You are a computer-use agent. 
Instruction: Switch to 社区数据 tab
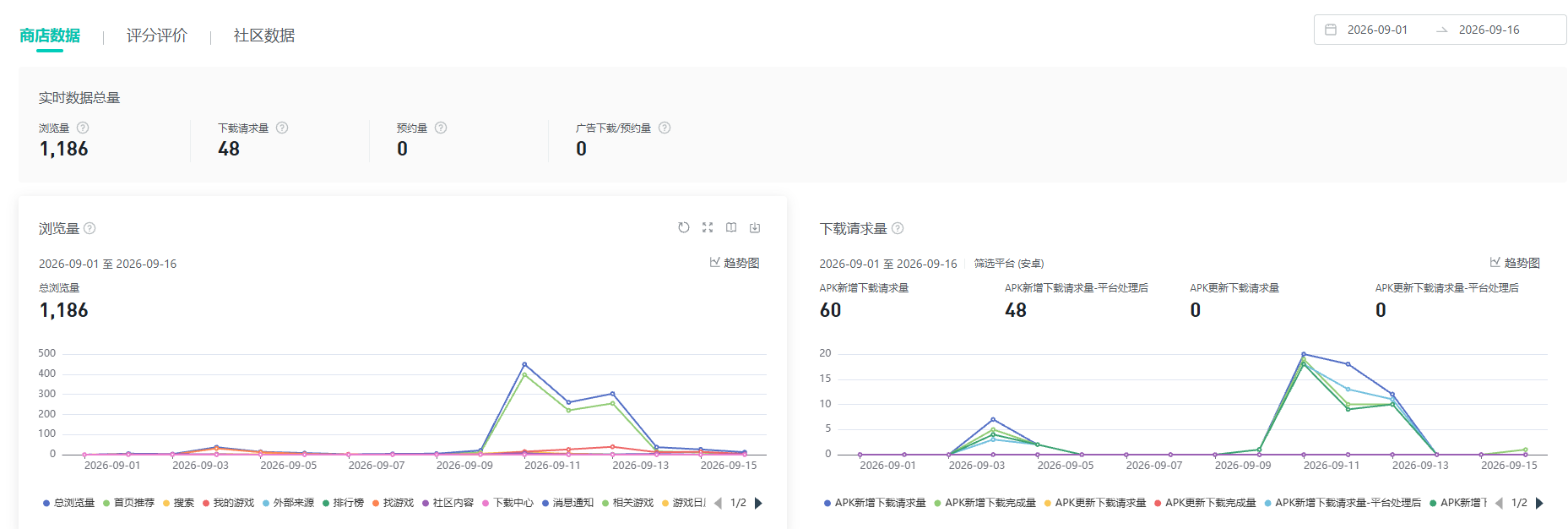(x=264, y=35)
